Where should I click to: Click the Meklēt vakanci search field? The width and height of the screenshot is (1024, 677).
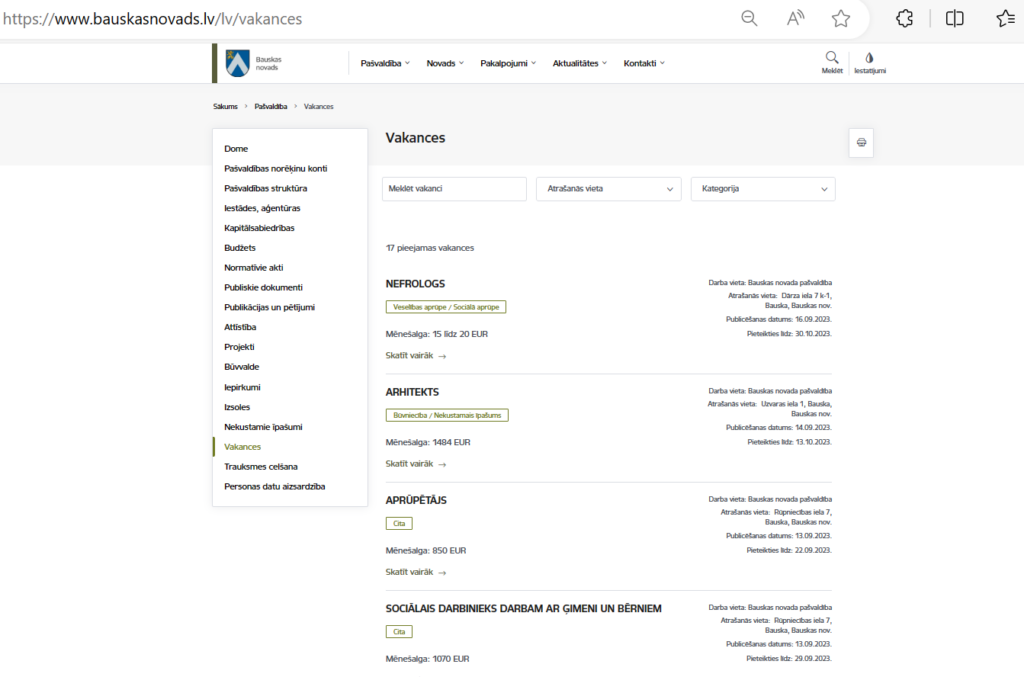pos(454,189)
